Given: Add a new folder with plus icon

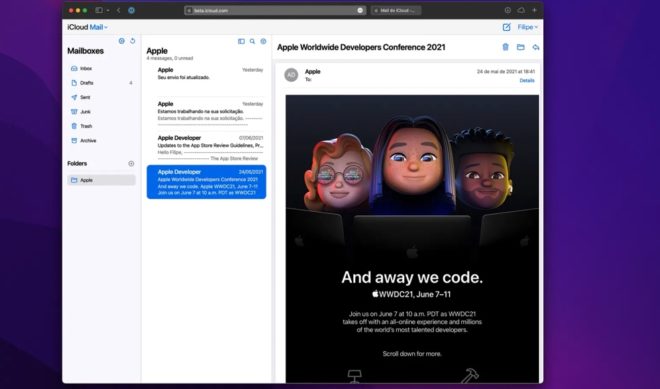Looking at the screenshot, I should [x=131, y=163].
